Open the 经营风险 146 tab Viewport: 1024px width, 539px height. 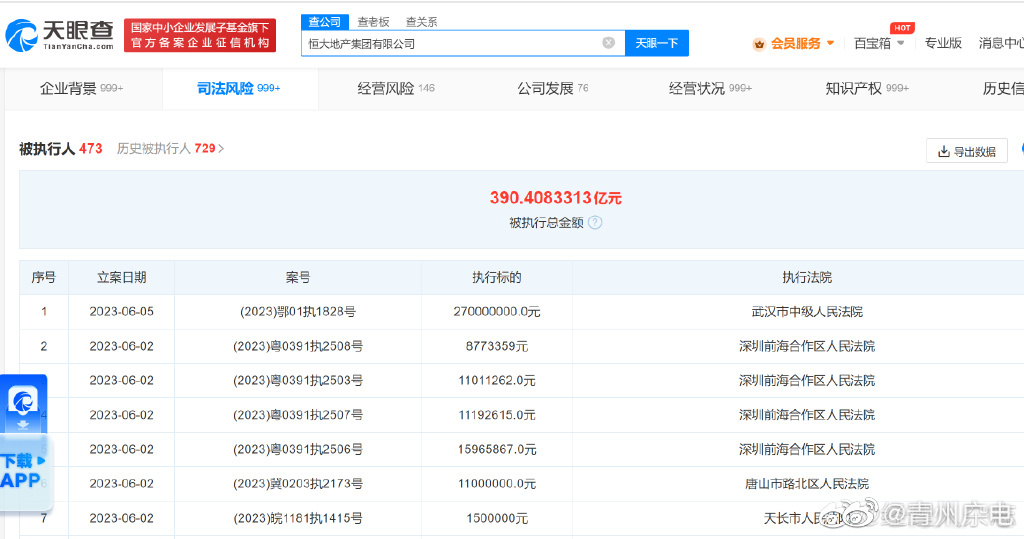[x=396, y=88]
